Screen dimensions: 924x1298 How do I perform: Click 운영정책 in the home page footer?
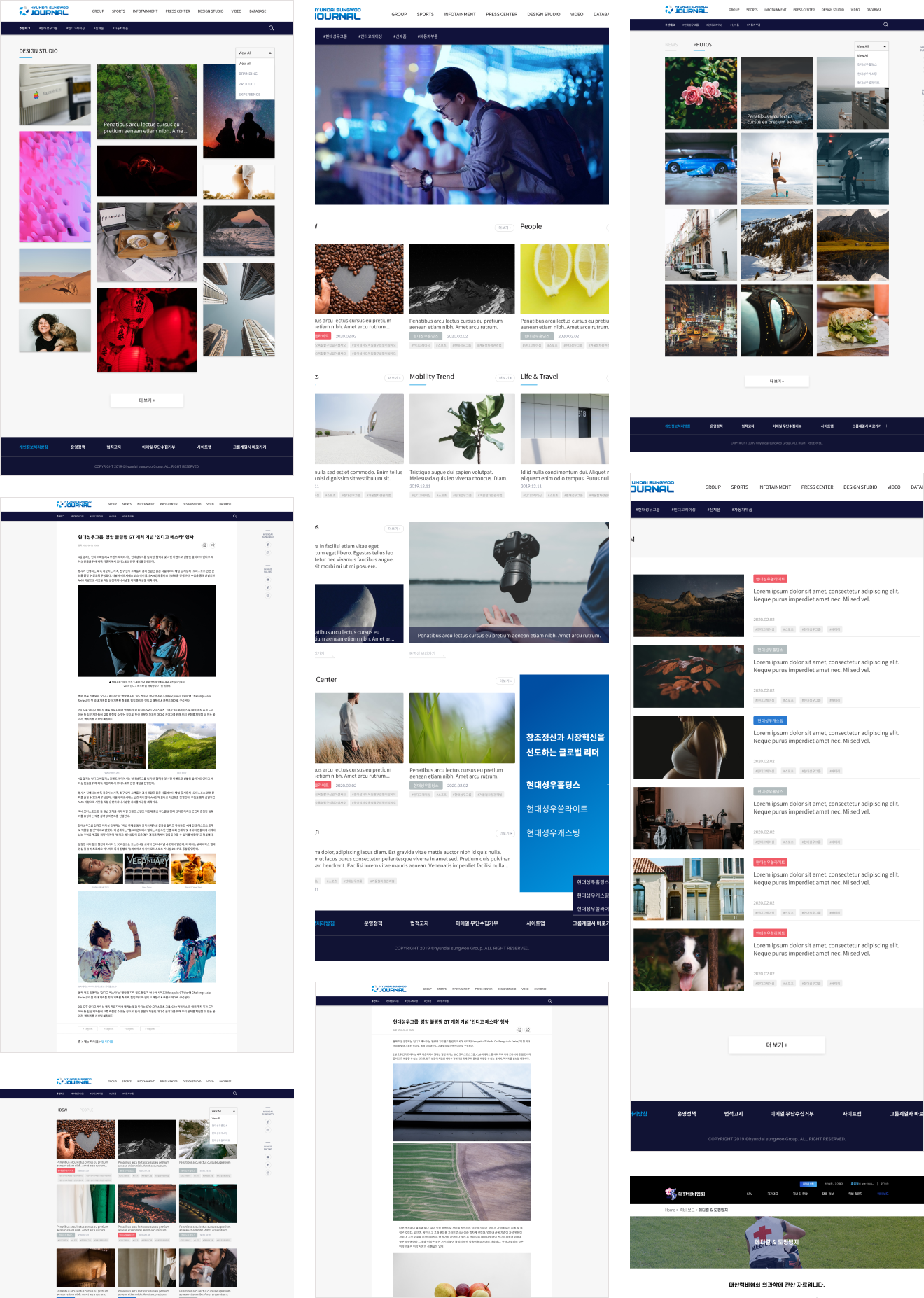click(373, 923)
